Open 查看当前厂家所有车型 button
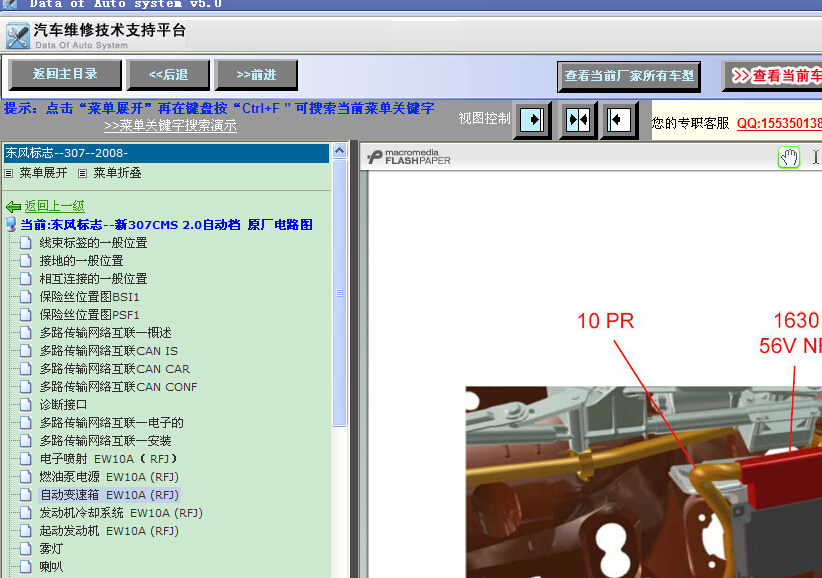822x578 pixels. click(629, 77)
